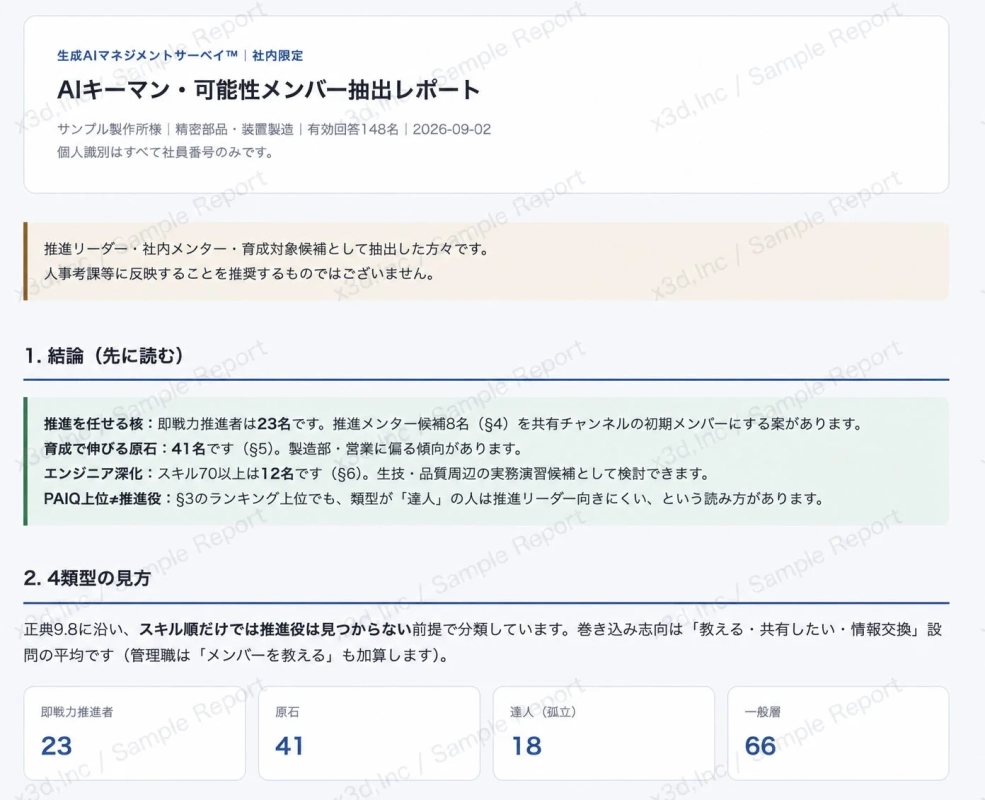Click the エンジニア深化 summary line
This screenshot has height=800, width=985.
point(377,473)
